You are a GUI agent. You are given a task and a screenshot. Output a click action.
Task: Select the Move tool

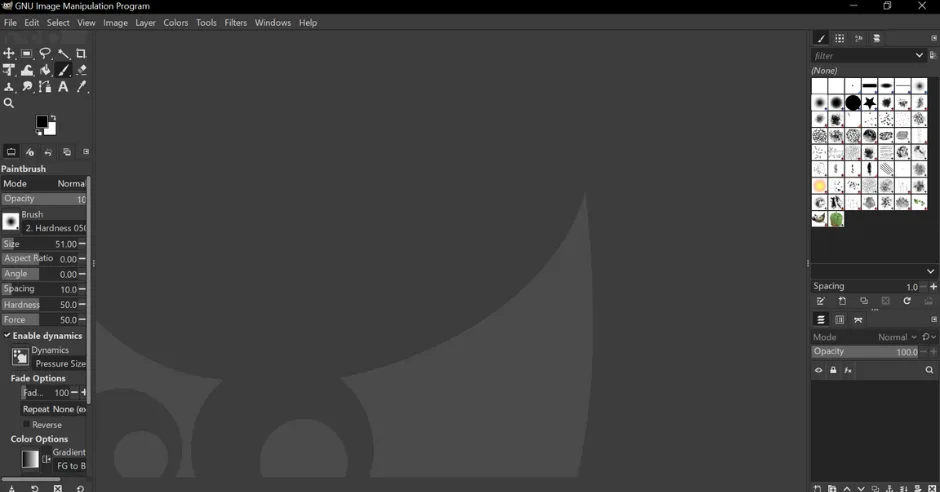point(8,53)
